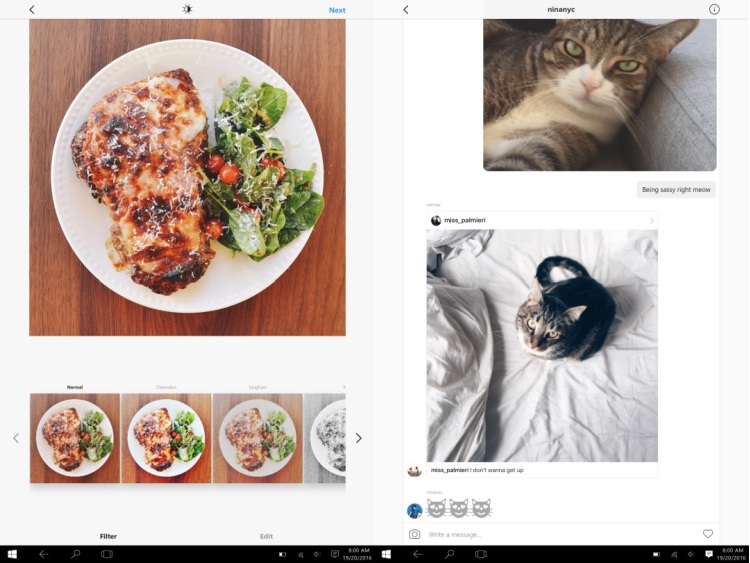This screenshot has height=563, width=750.
Task: Select the Filter tab
Action: 108,536
